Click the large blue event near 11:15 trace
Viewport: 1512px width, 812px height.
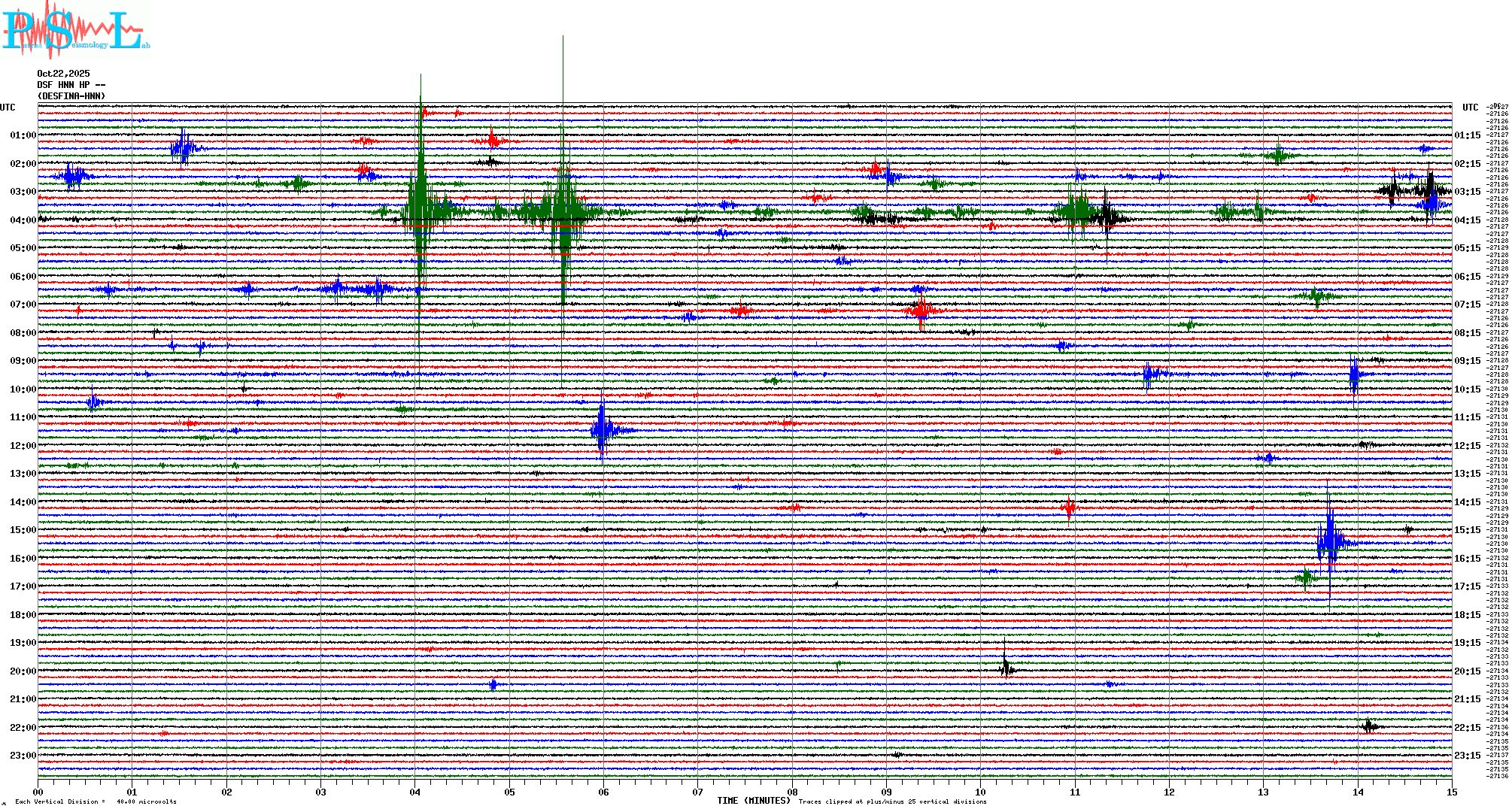603,430
